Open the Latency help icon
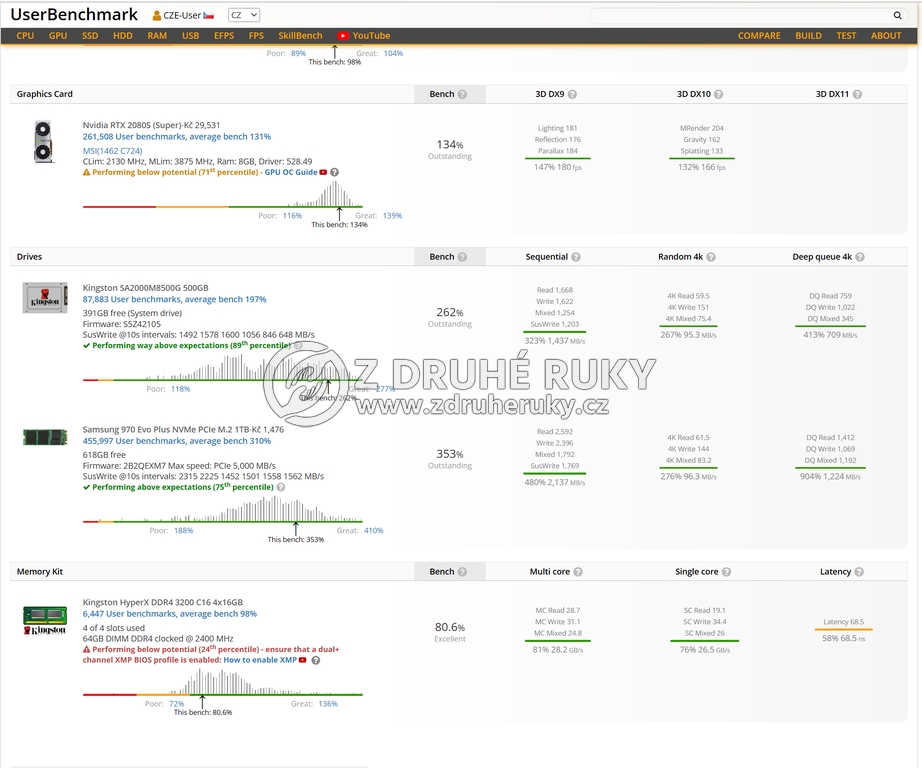This screenshot has height=768, width=922. [859, 572]
